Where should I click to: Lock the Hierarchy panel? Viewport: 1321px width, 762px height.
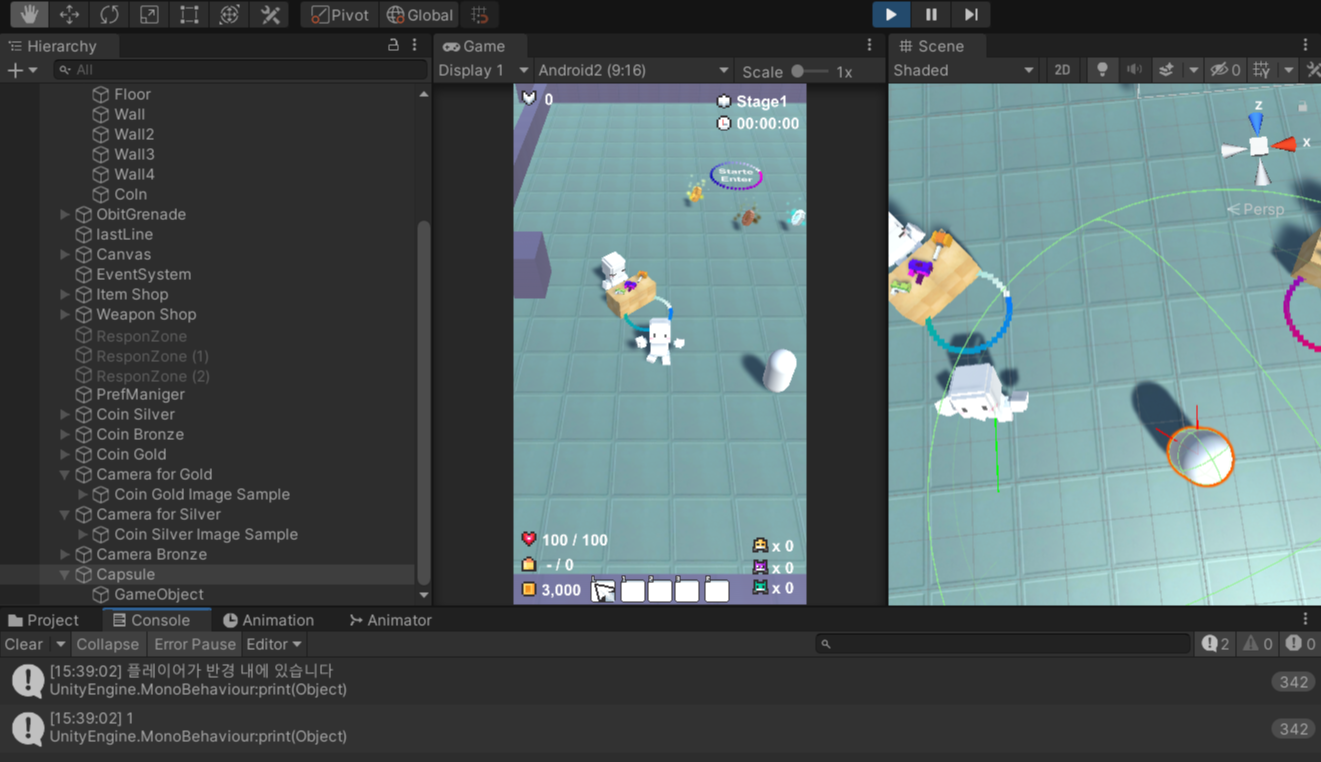(393, 46)
